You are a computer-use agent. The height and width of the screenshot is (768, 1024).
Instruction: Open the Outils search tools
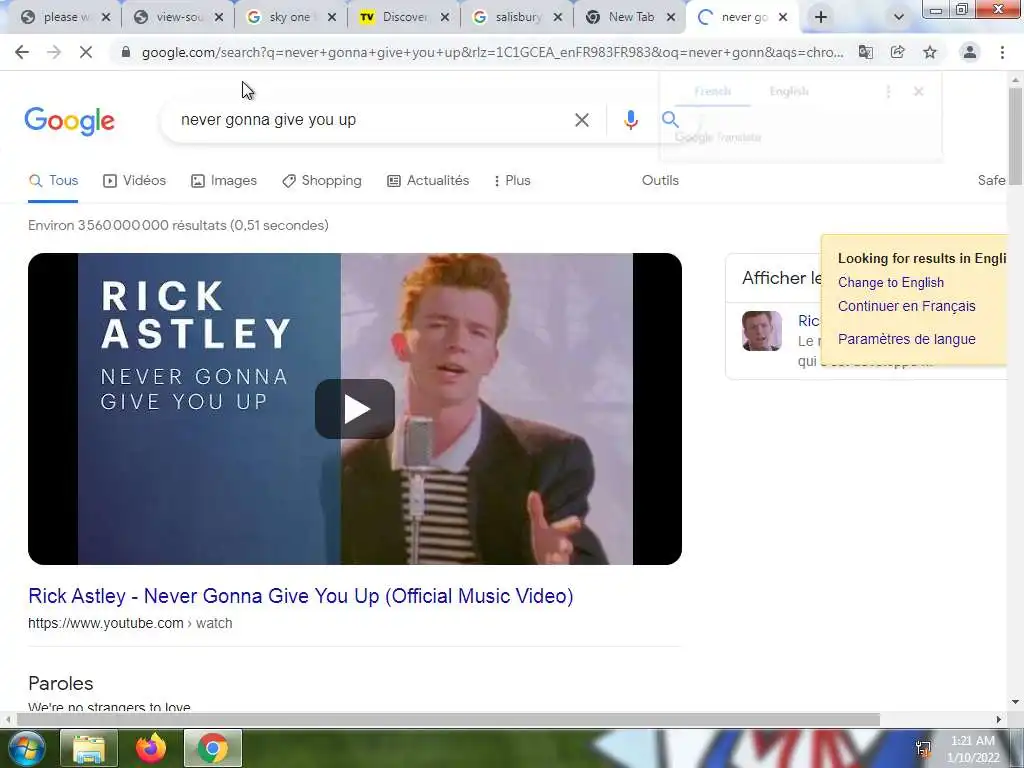[x=660, y=181]
